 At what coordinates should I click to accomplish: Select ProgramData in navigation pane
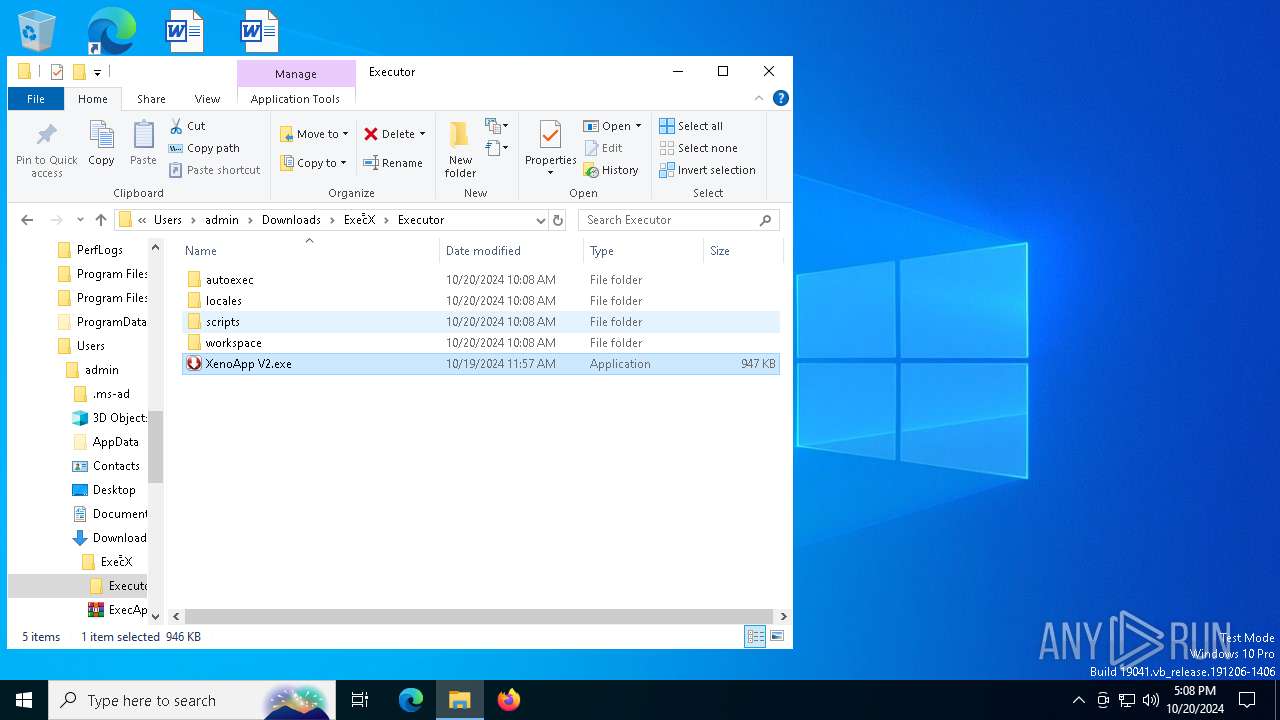pyautogui.click(x=112, y=322)
